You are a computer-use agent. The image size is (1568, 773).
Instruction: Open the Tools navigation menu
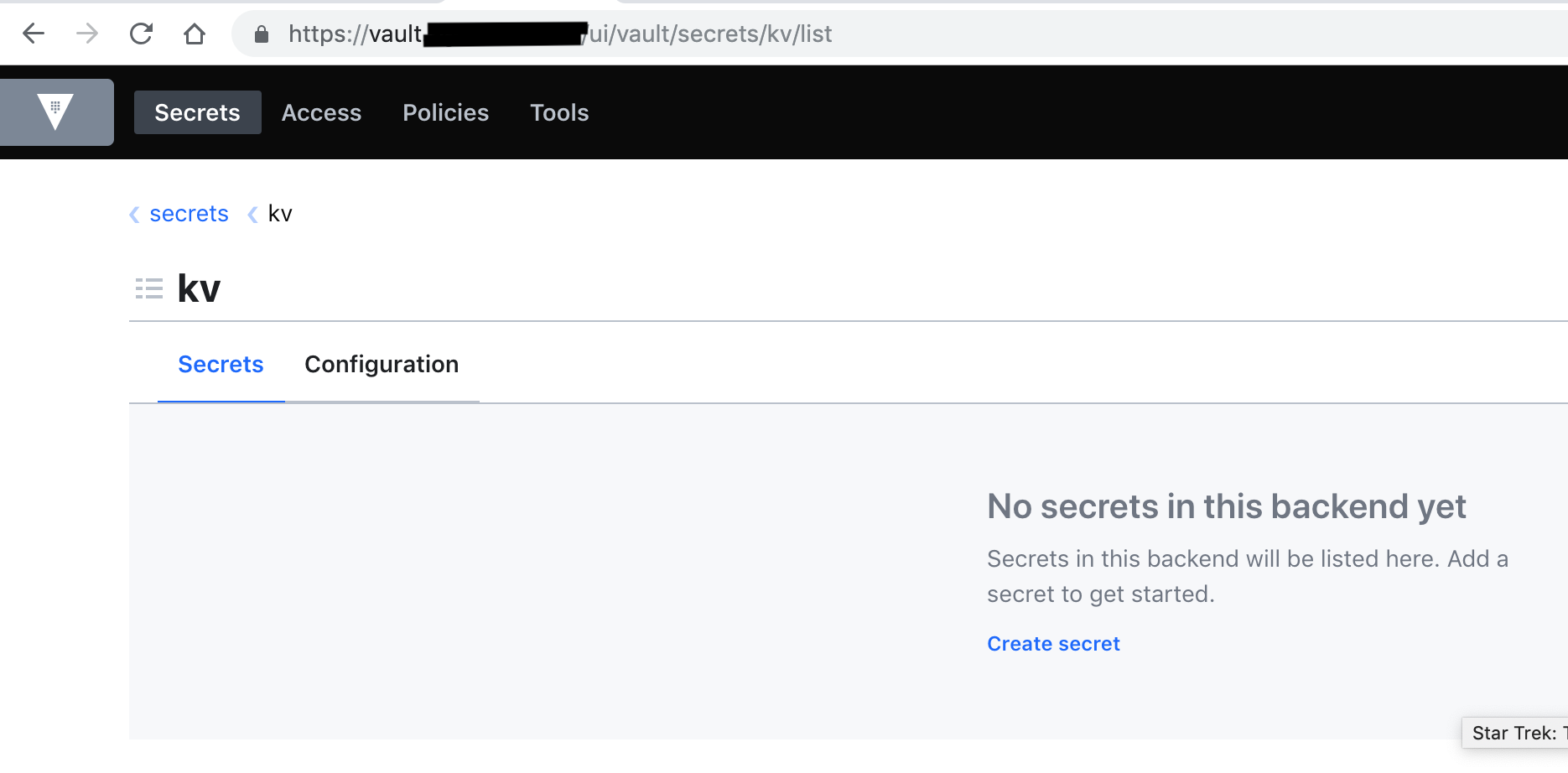tap(558, 112)
